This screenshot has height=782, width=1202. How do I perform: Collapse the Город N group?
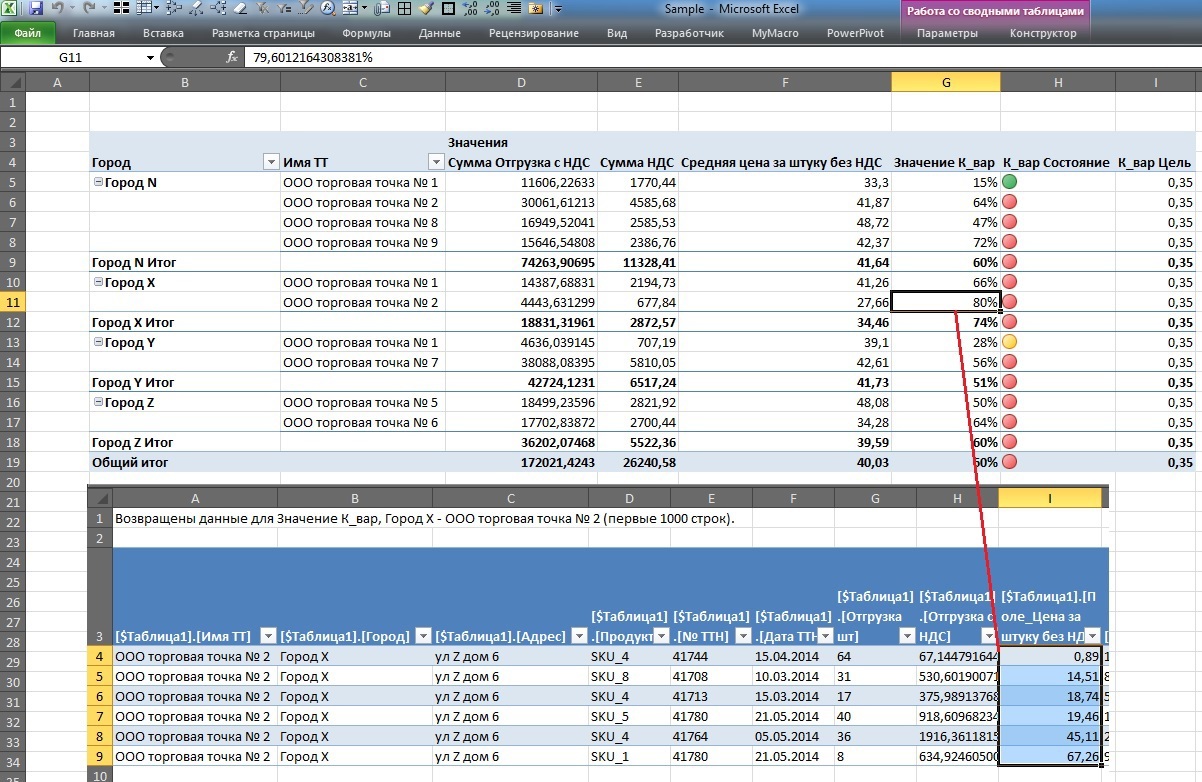100,182
